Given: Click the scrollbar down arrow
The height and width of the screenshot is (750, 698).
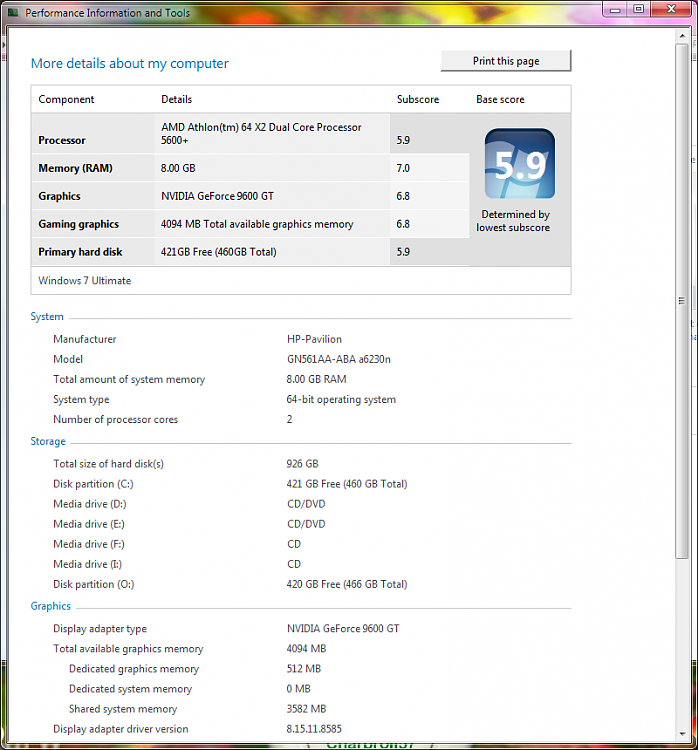Looking at the screenshot, I should [682, 734].
